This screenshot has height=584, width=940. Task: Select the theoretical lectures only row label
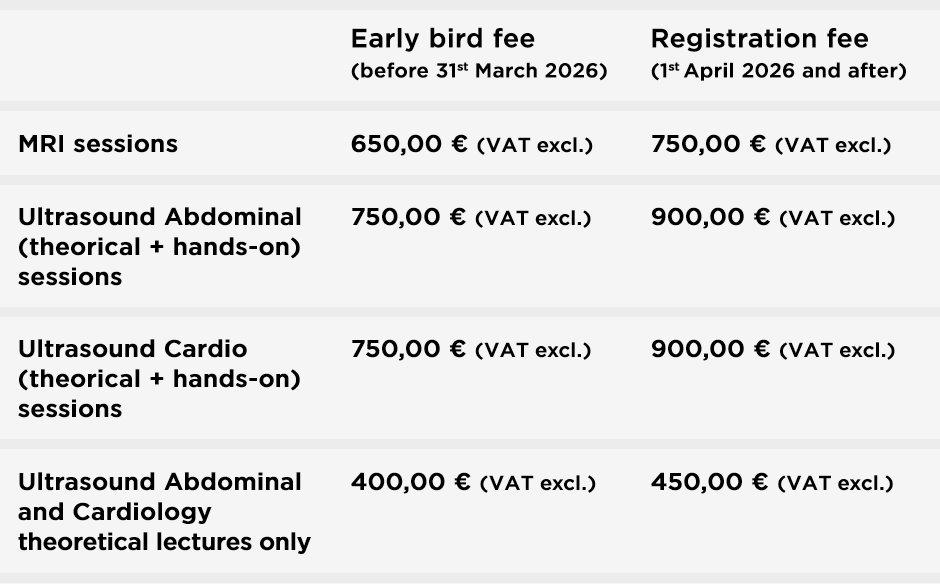164,512
